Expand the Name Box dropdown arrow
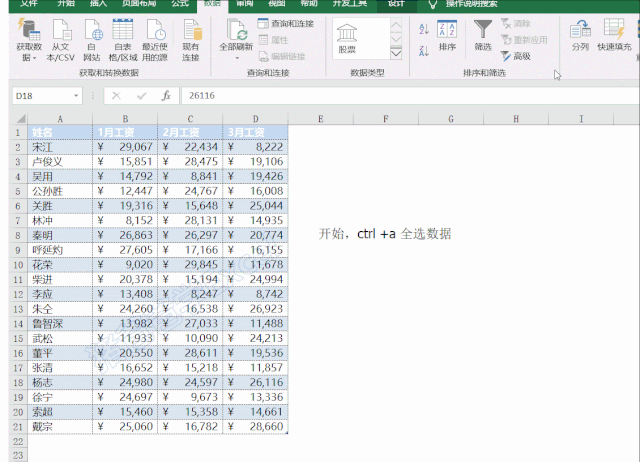Viewport: 640px width, 462px height. pyautogui.click(x=76, y=96)
